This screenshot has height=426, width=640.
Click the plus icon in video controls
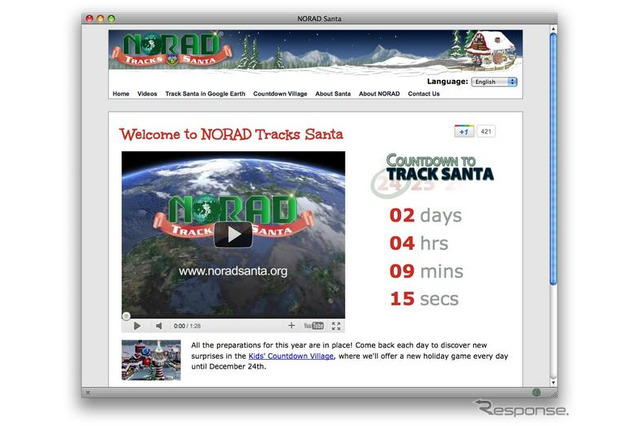tap(291, 325)
